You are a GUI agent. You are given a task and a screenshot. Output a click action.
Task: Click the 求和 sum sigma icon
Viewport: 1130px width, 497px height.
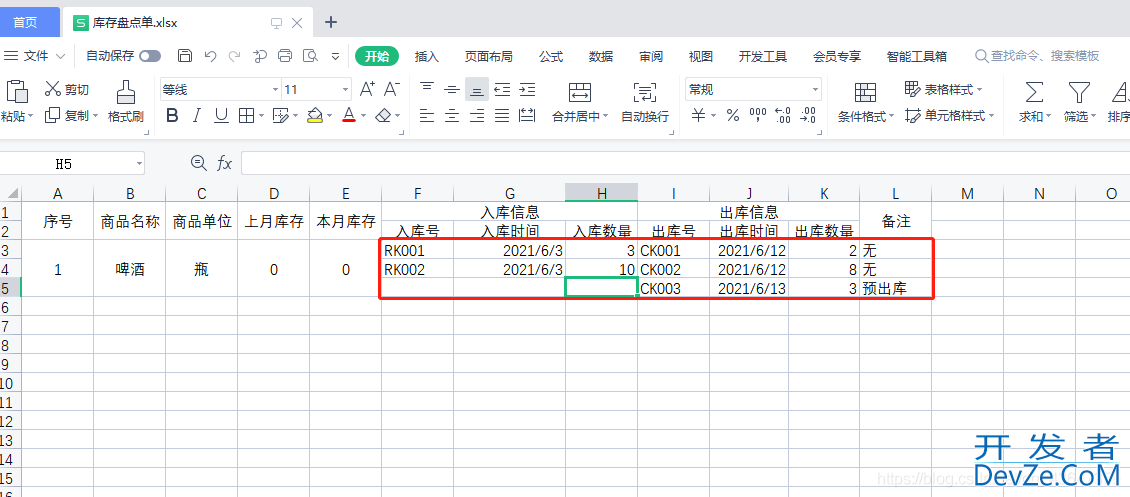[x=1034, y=101]
